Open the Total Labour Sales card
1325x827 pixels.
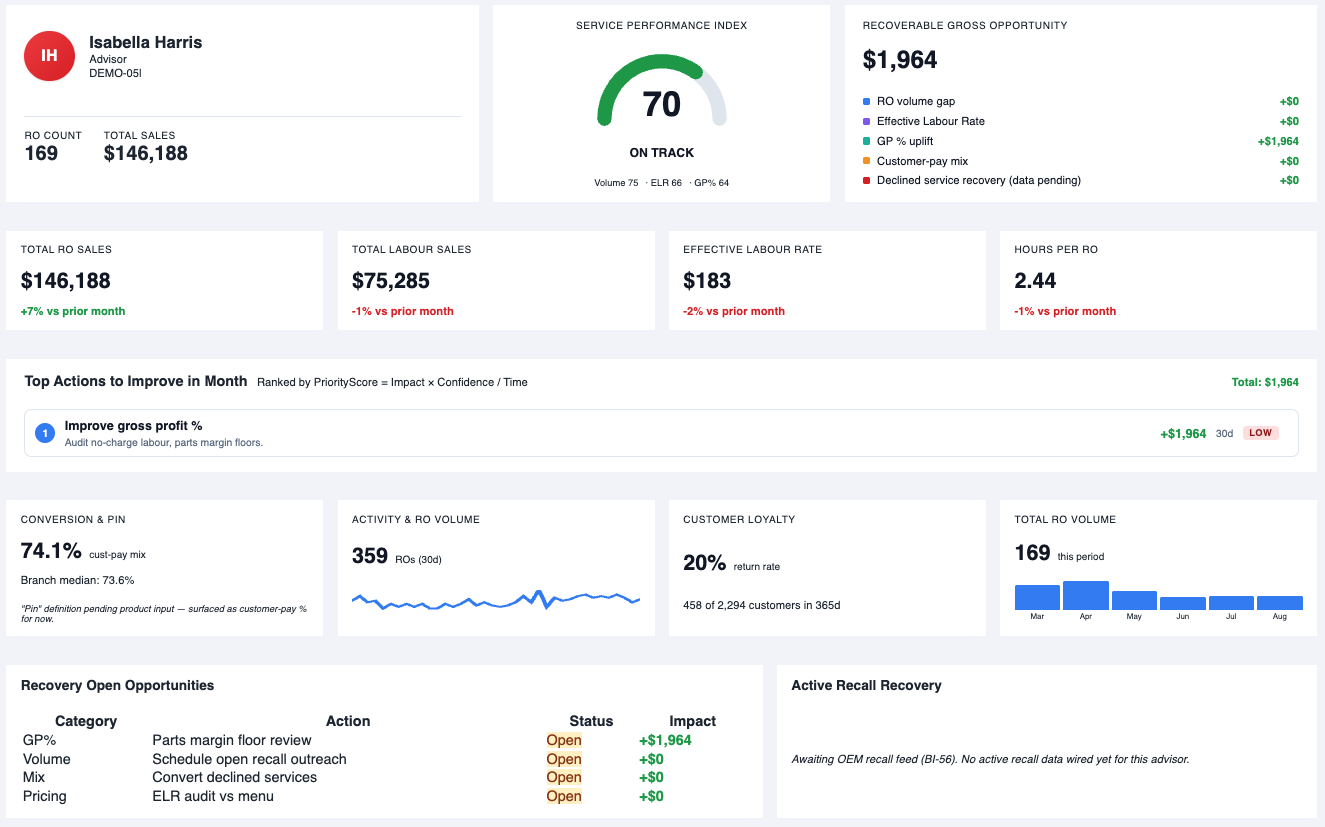[496, 281]
